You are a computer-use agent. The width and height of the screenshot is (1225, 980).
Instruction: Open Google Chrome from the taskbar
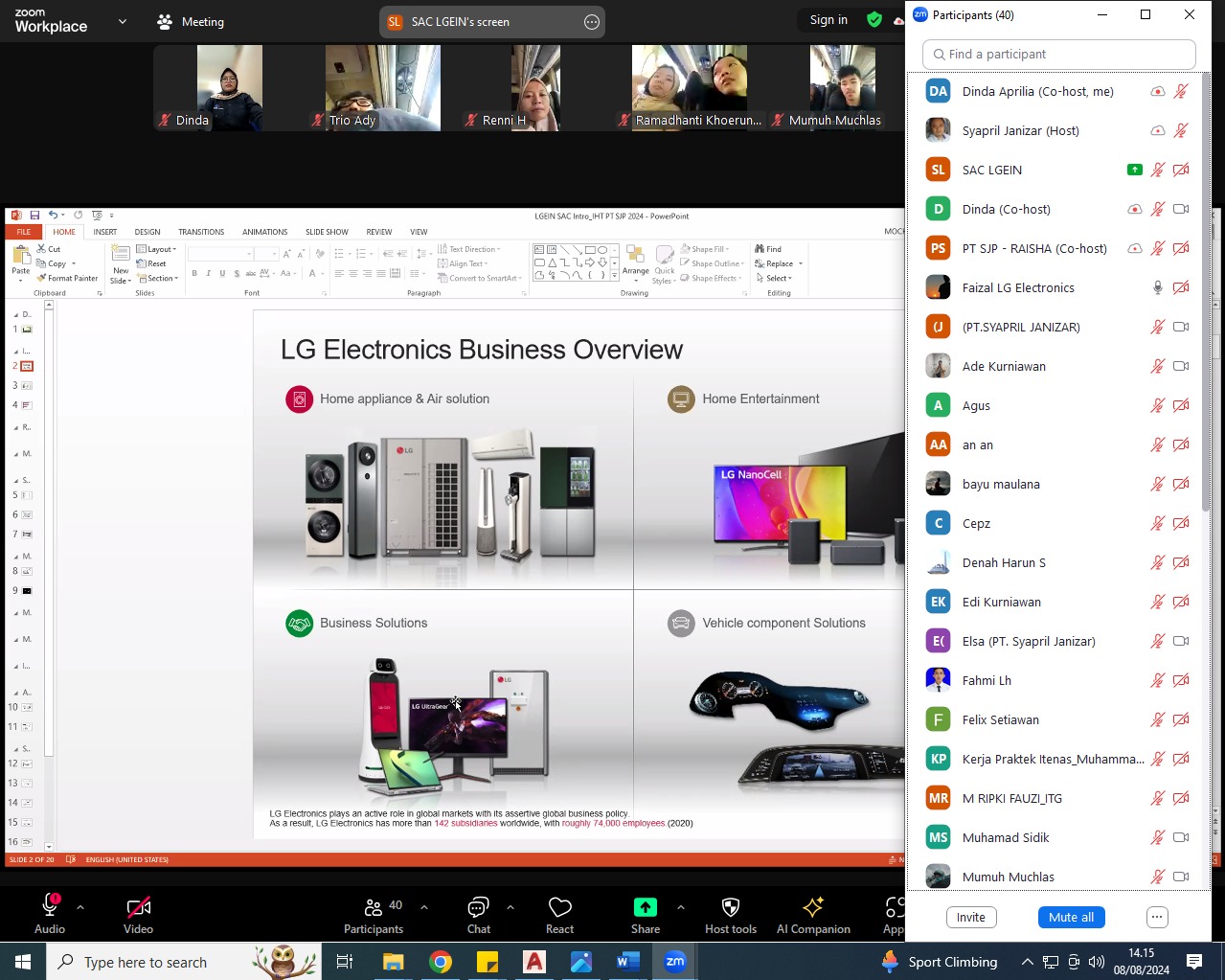click(441, 962)
